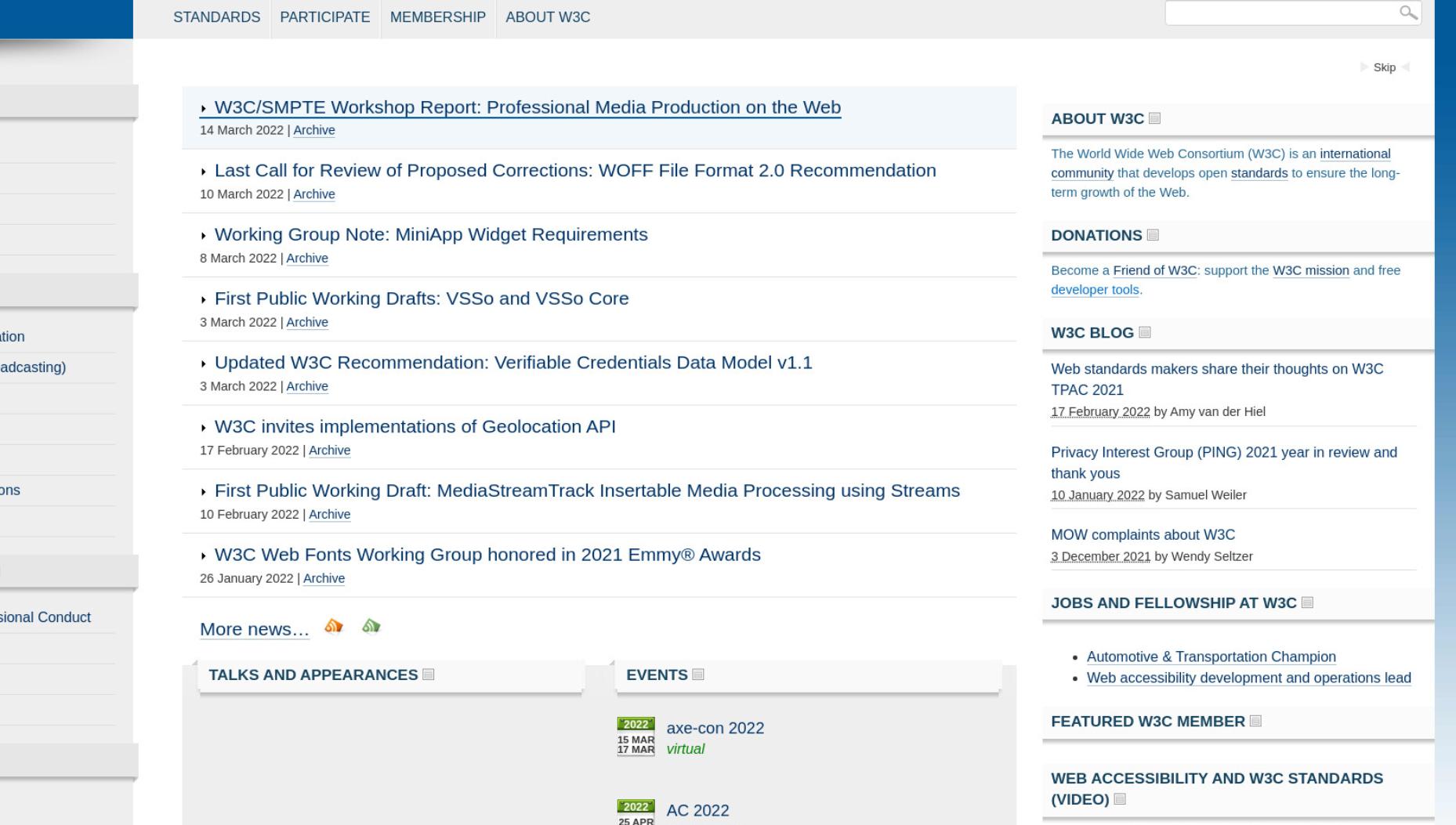Open W3C invites Geolocation API headline
The height and width of the screenshot is (825, 1456).
[x=415, y=426]
